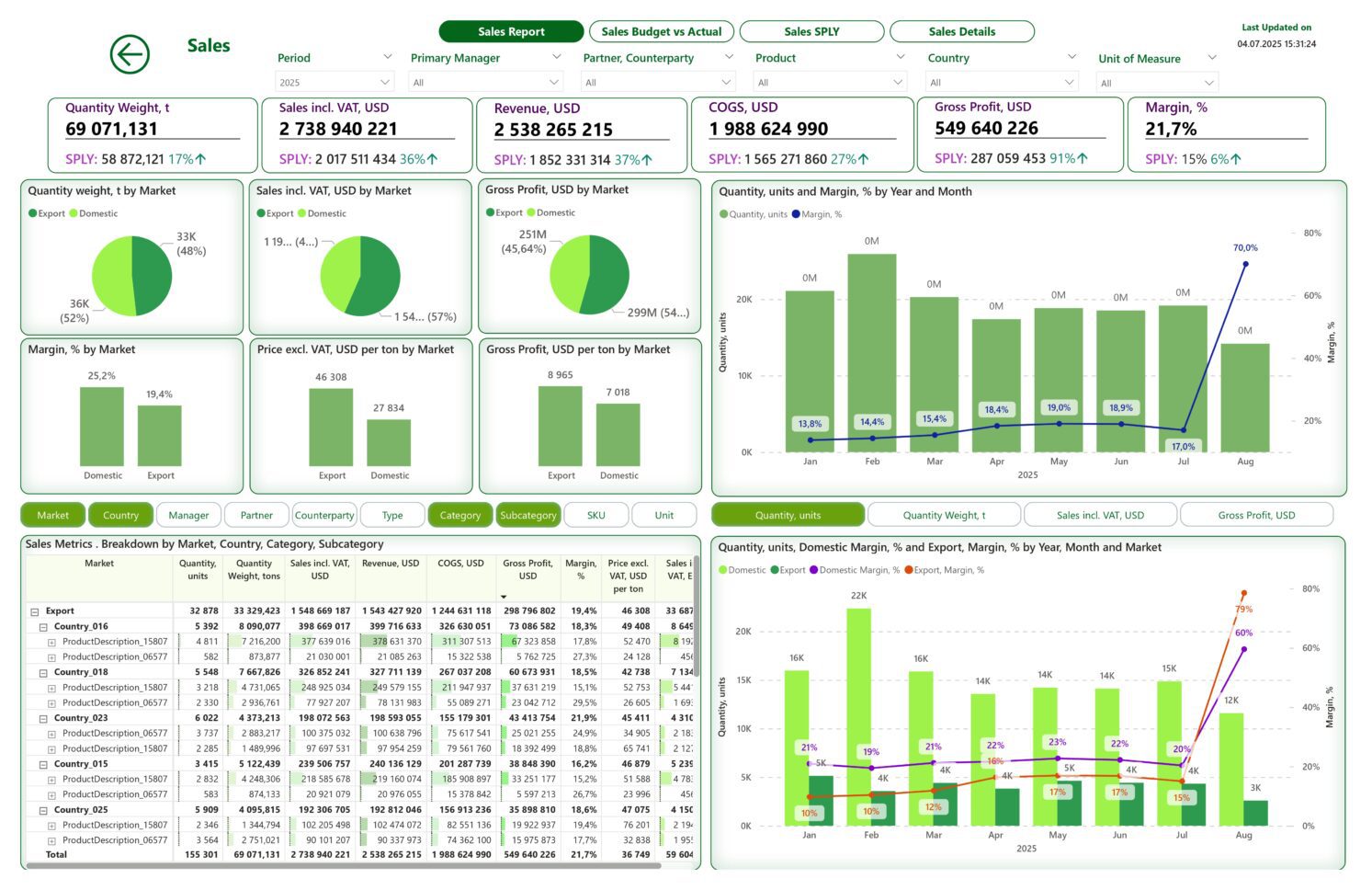The height and width of the screenshot is (890, 1372).
Task: Open the Country filter dropdown
Action: click(1001, 83)
